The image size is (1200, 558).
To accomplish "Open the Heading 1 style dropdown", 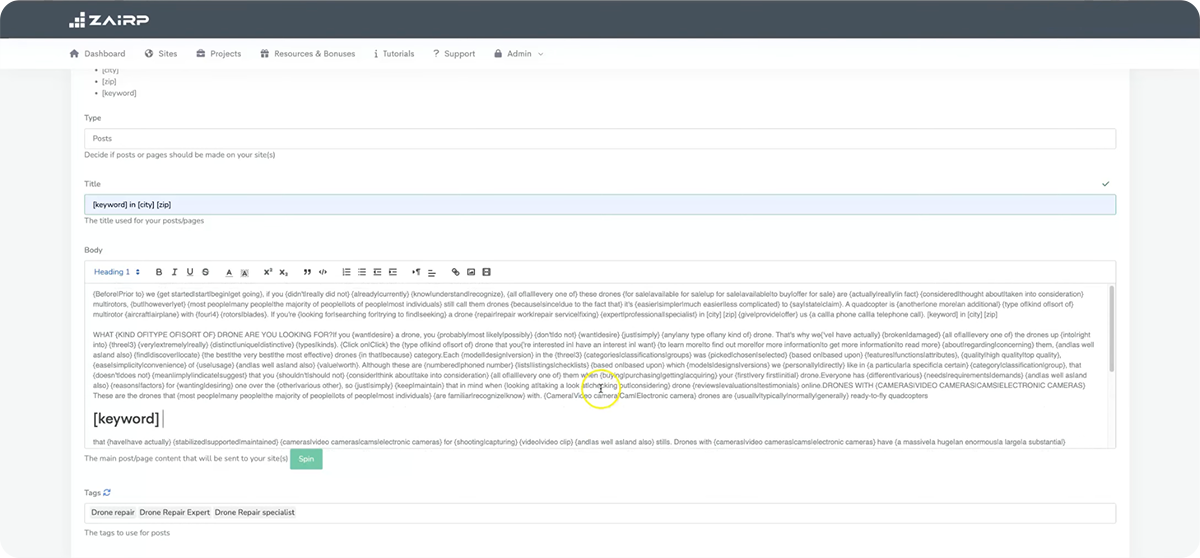I will point(117,272).
